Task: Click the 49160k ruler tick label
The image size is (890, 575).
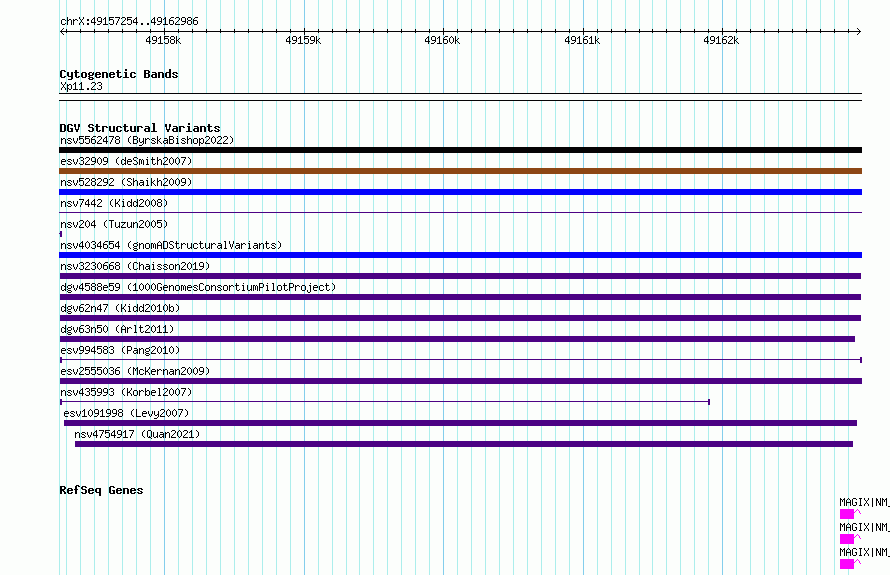Action: click(x=442, y=40)
